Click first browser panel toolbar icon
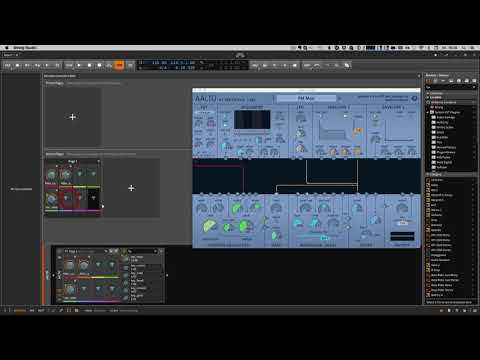This screenshot has height=360, width=480. [429, 81]
